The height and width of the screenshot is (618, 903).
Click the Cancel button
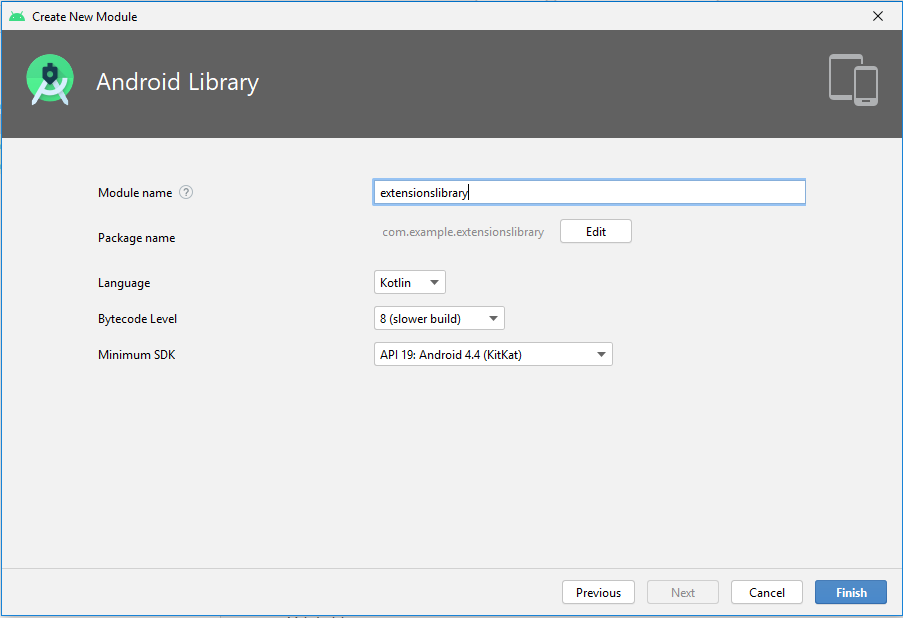(x=766, y=592)
